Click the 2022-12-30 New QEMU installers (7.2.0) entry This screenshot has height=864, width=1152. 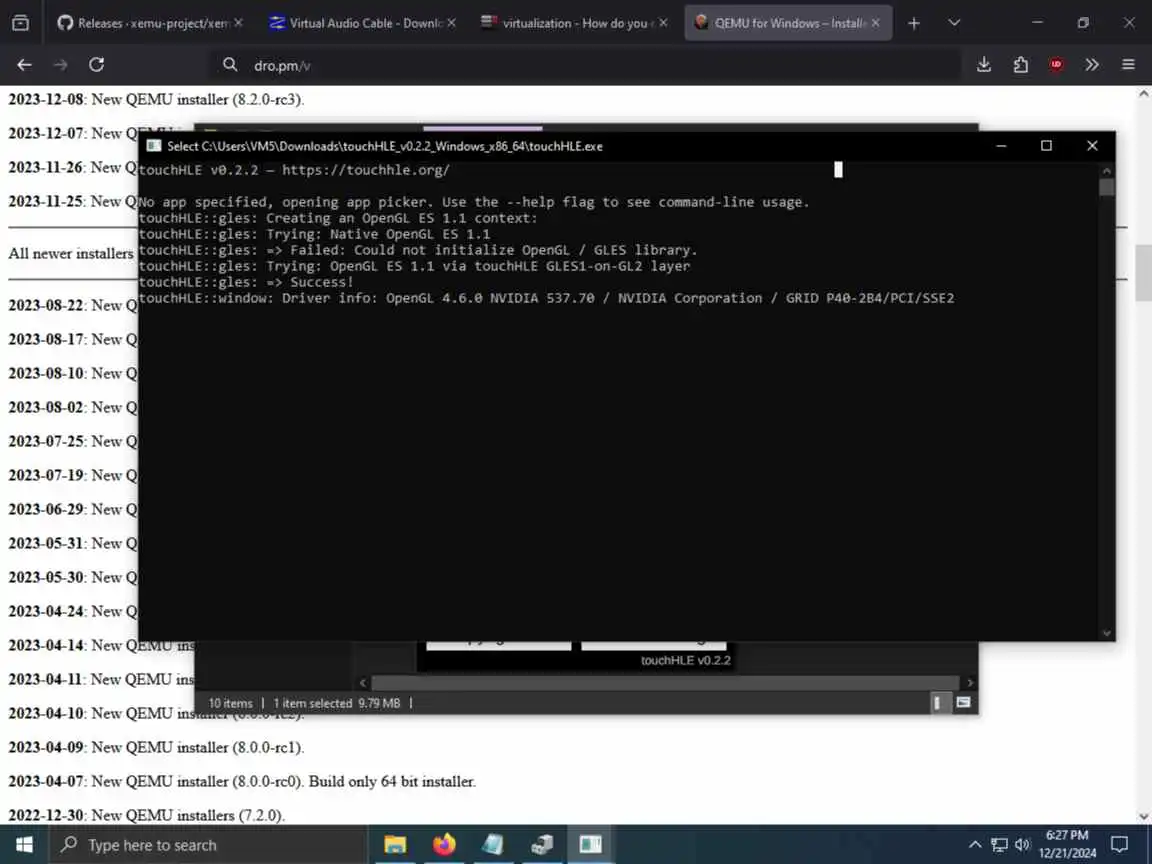pos(146,815)
